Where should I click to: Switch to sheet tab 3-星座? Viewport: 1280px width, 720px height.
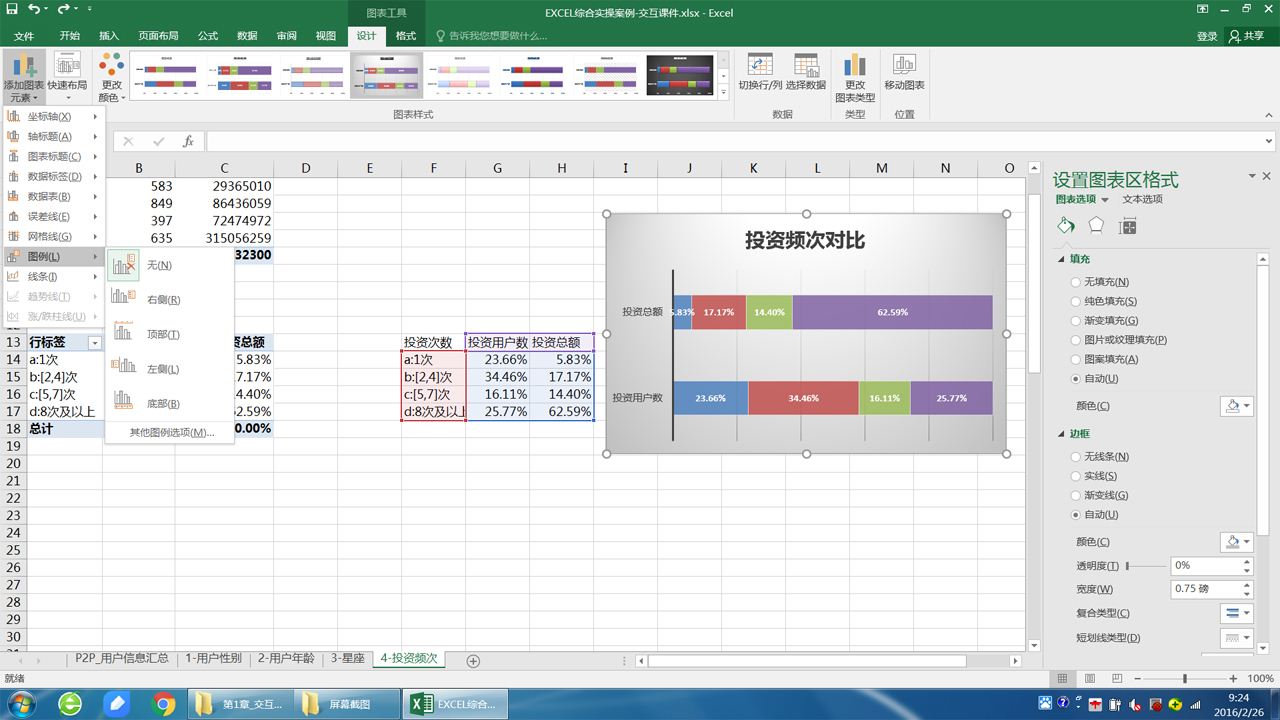coord(348,659)
